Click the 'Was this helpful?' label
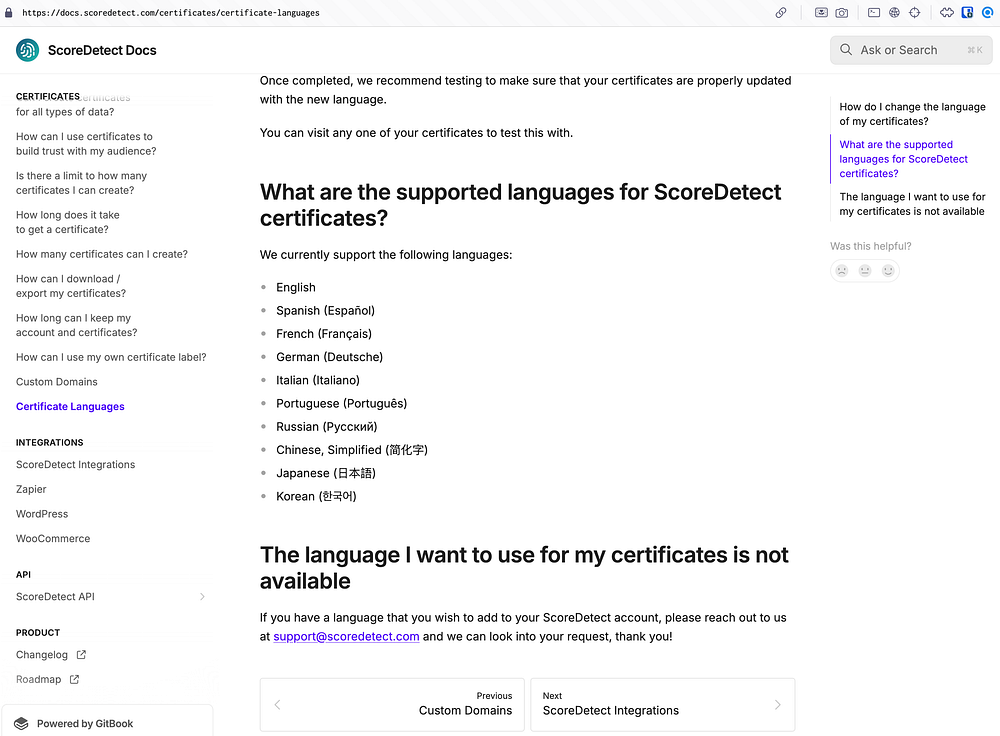This screenshot has width=1000, height=736. coord(871,246)
